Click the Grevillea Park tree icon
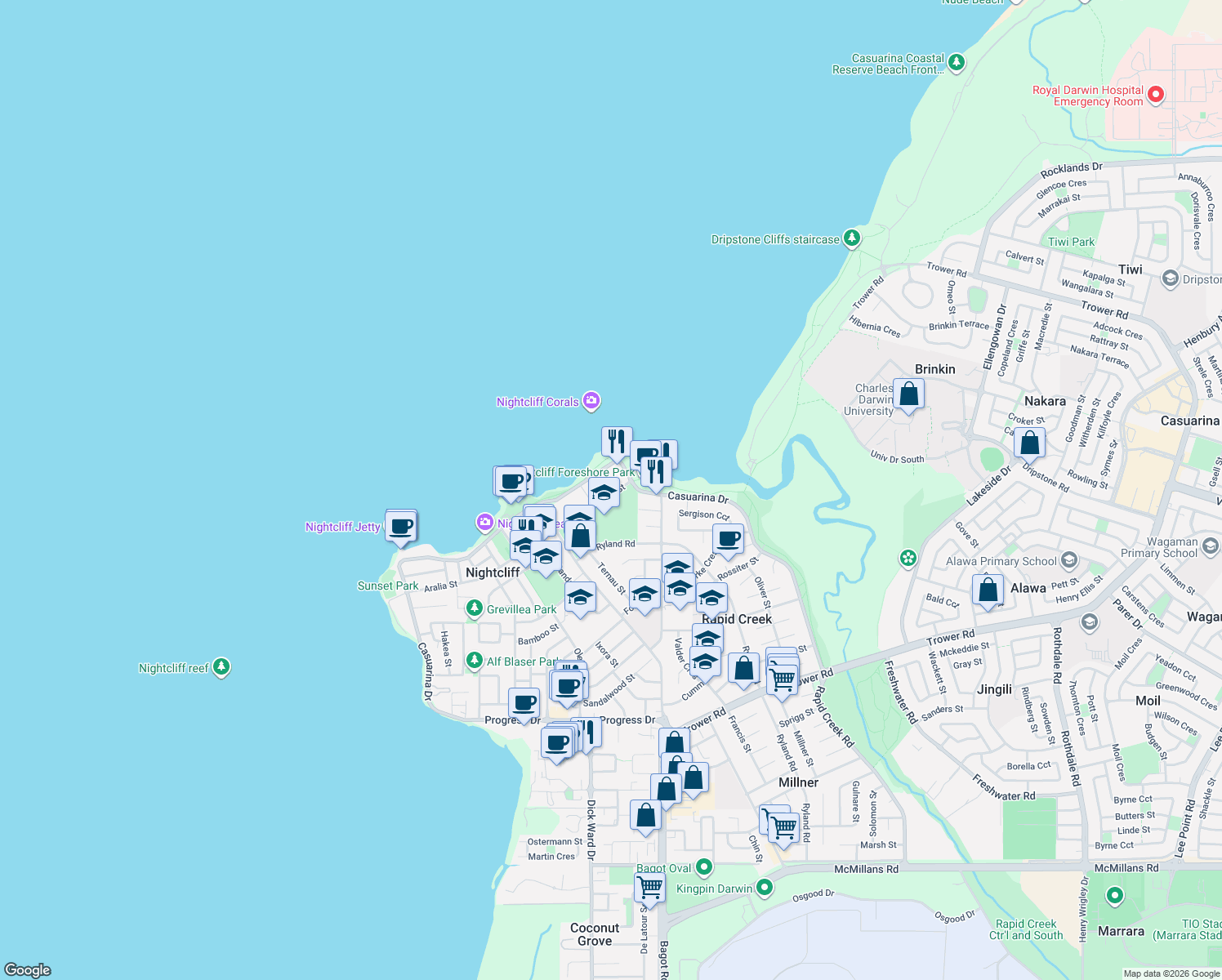The image size is (1222, 980). pos(475,608)
